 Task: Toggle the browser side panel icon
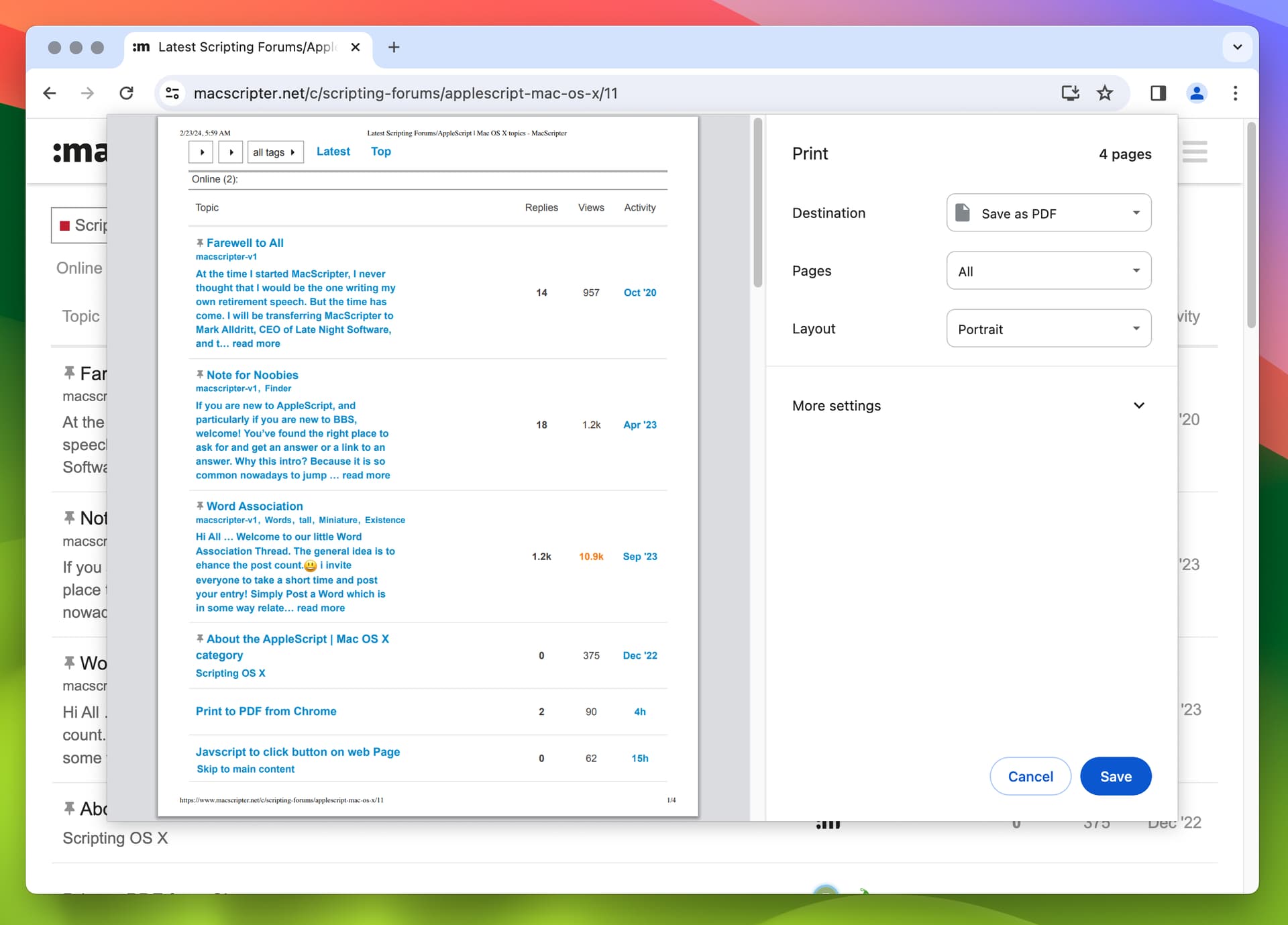click(1159, 93)
